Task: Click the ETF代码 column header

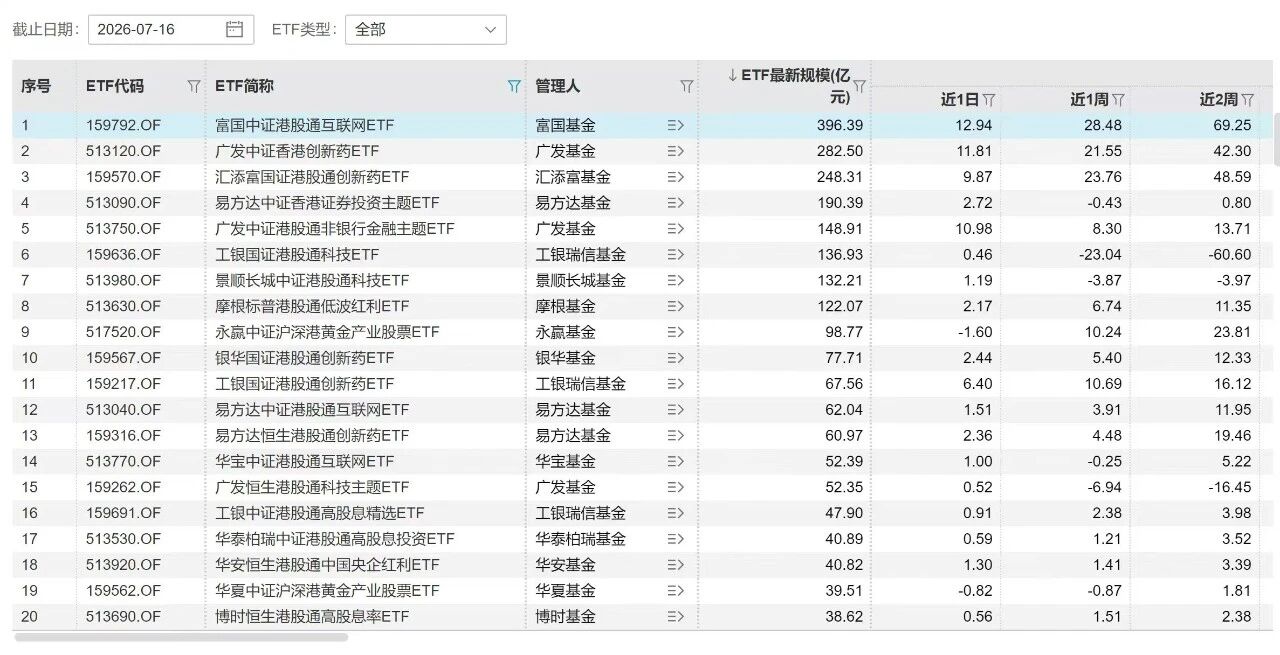Action: [x=115, y=86]
